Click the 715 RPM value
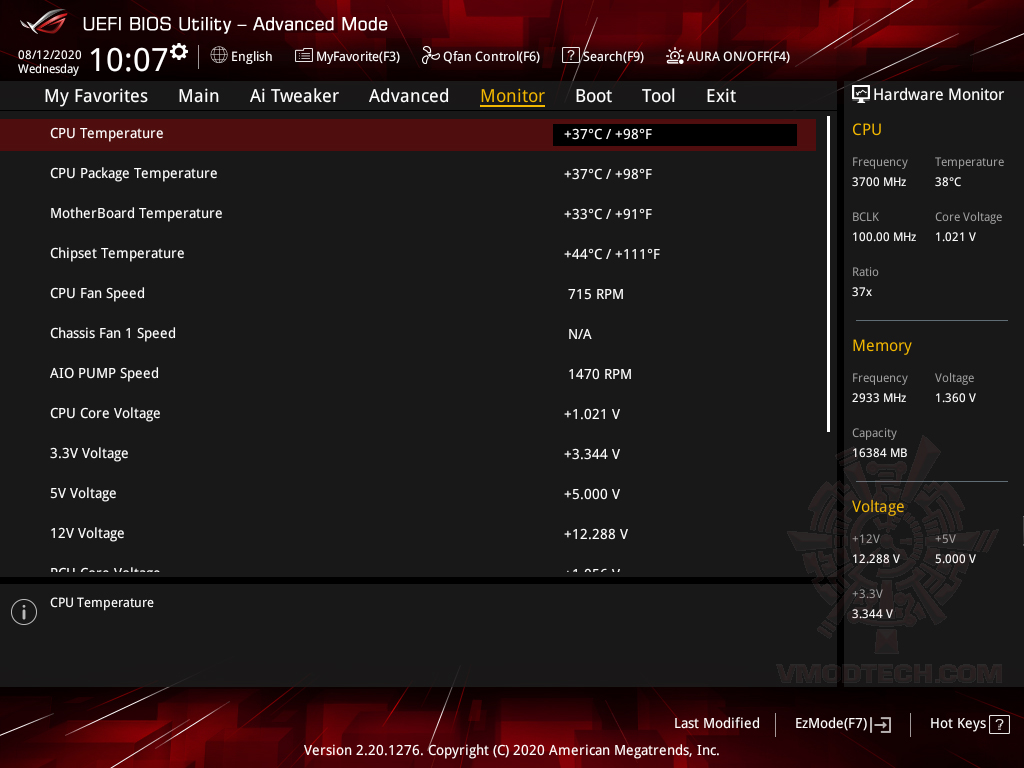The height and width of the screenshot is (768, 1024). (596, 294)
